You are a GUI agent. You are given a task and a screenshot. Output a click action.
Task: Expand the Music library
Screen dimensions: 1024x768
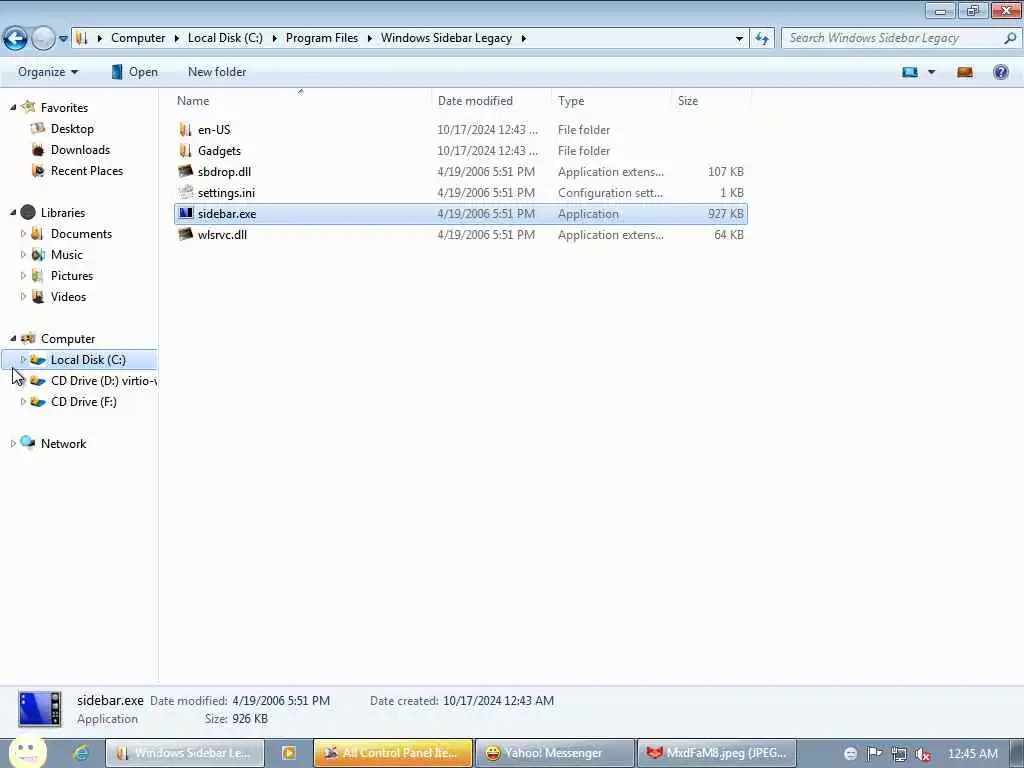coord(24,254)
